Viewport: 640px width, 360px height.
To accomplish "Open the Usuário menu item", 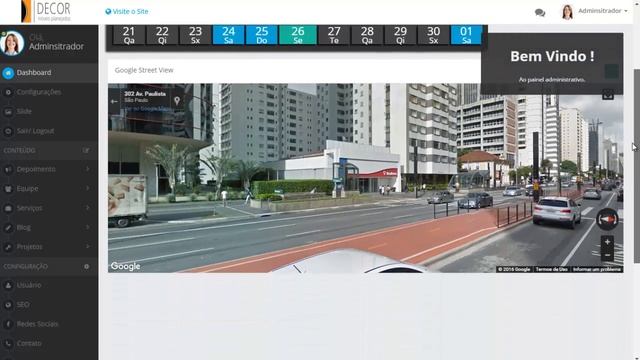I will pos(49,285).
